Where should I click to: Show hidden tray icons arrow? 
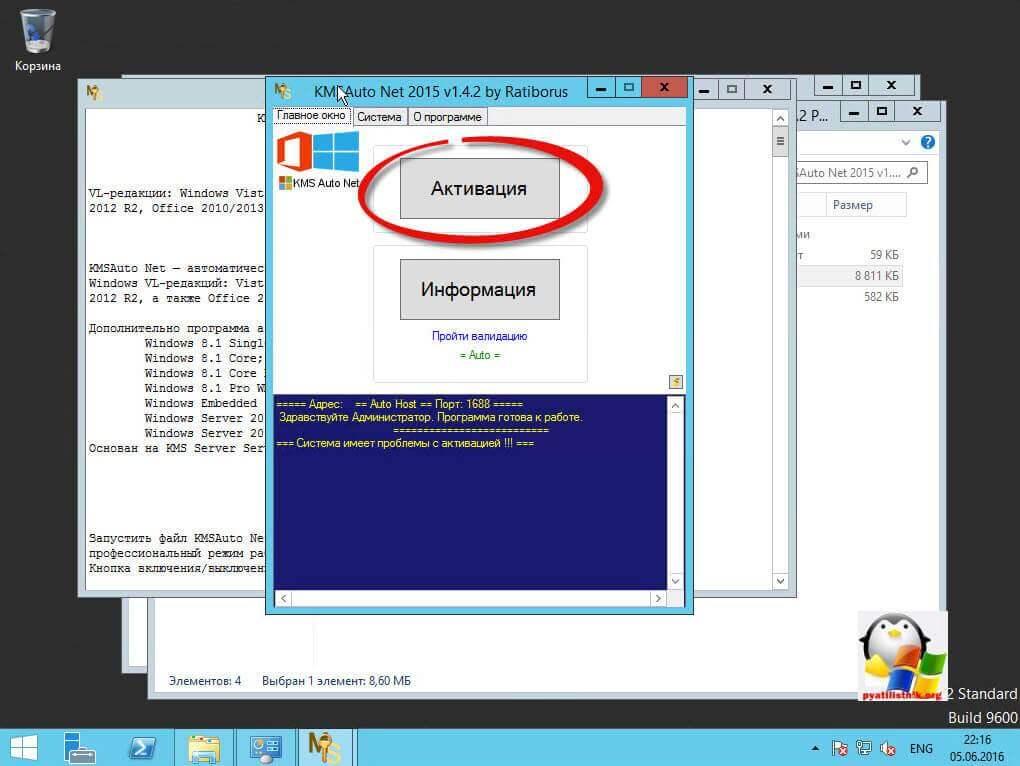click(x=815, y=748)
